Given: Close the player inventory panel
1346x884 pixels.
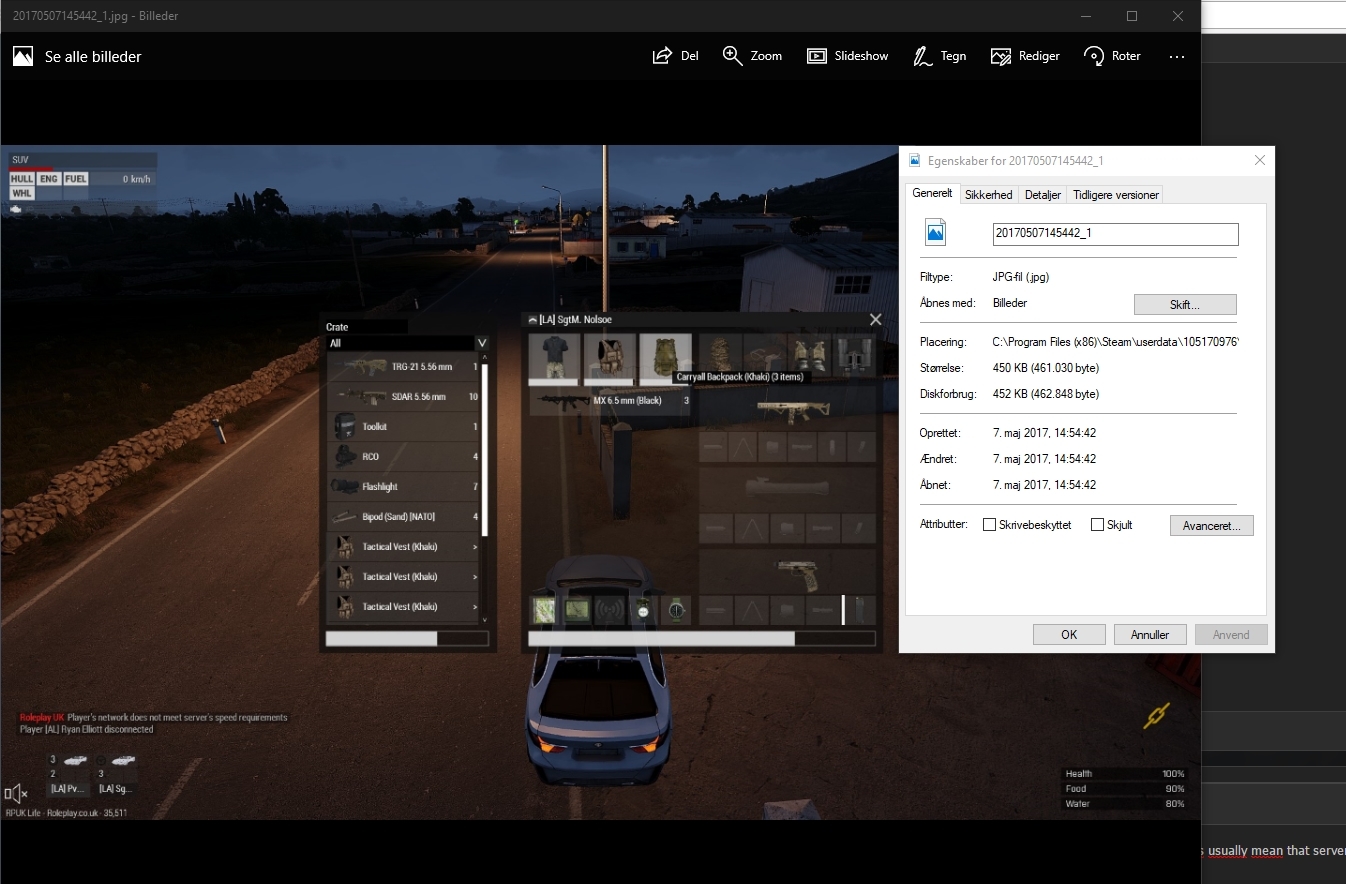Looking at the screenshot, I should [x=876, y=320].
